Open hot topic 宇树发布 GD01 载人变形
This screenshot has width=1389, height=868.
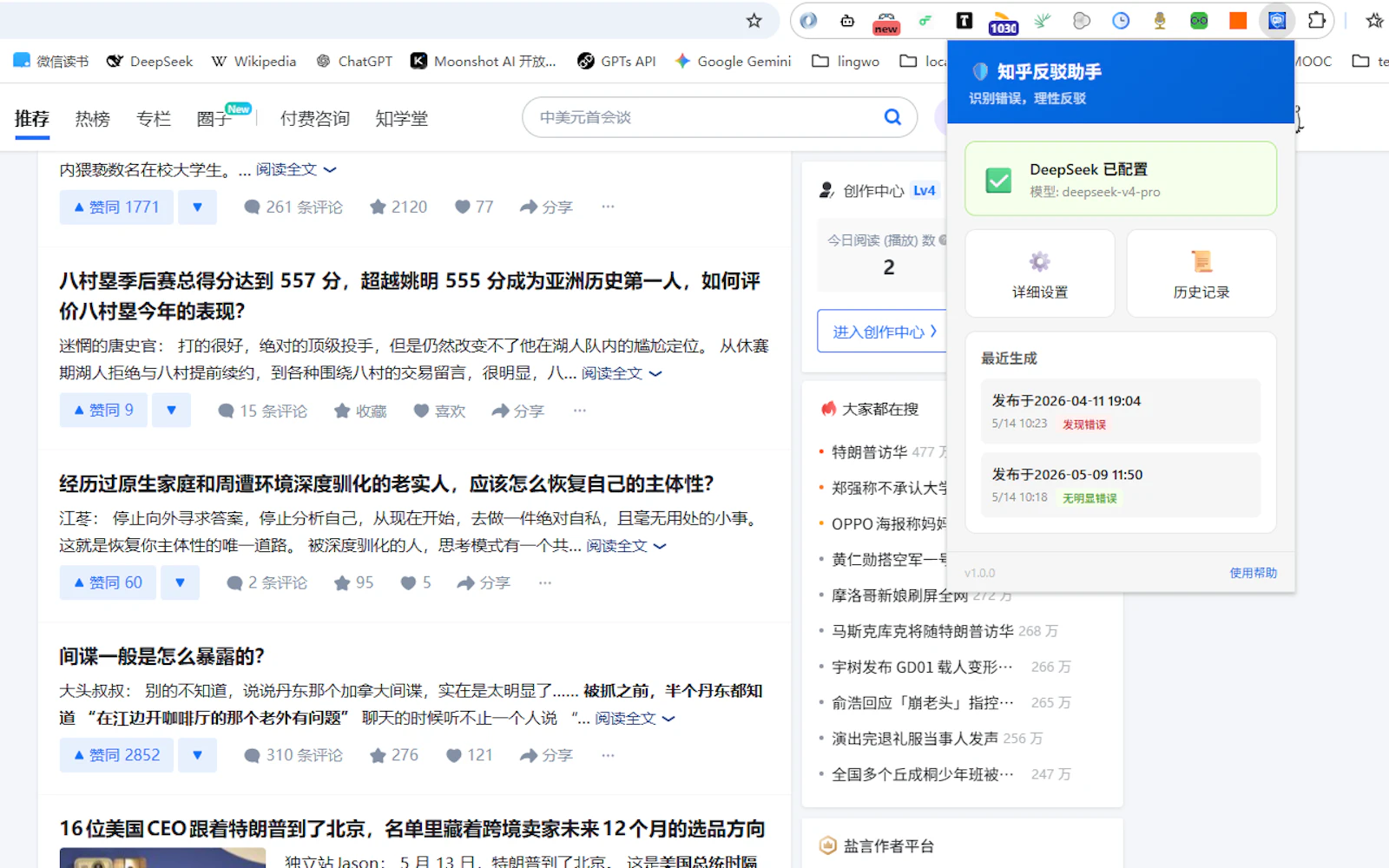click(922, 667)
